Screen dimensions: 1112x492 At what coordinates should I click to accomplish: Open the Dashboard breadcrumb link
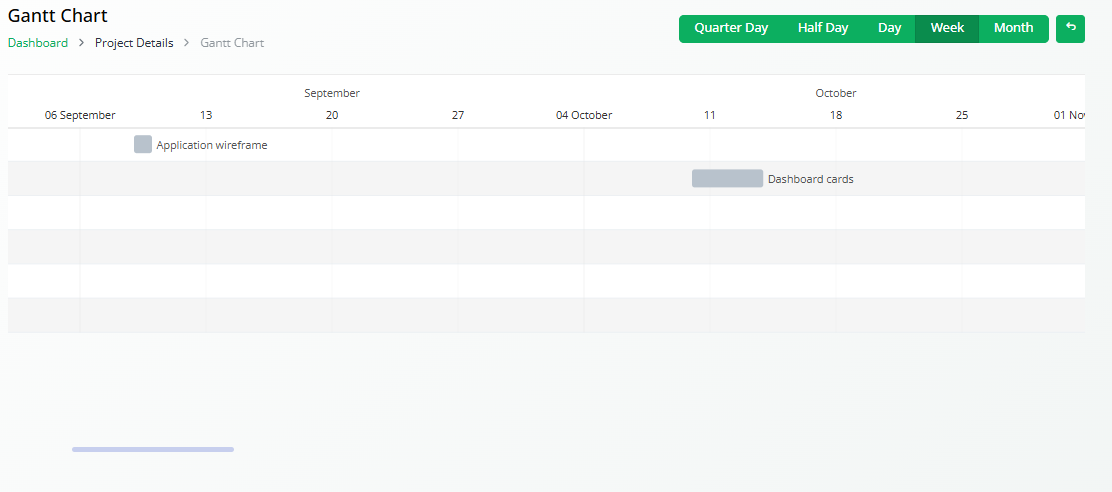[x=38, y=43]
